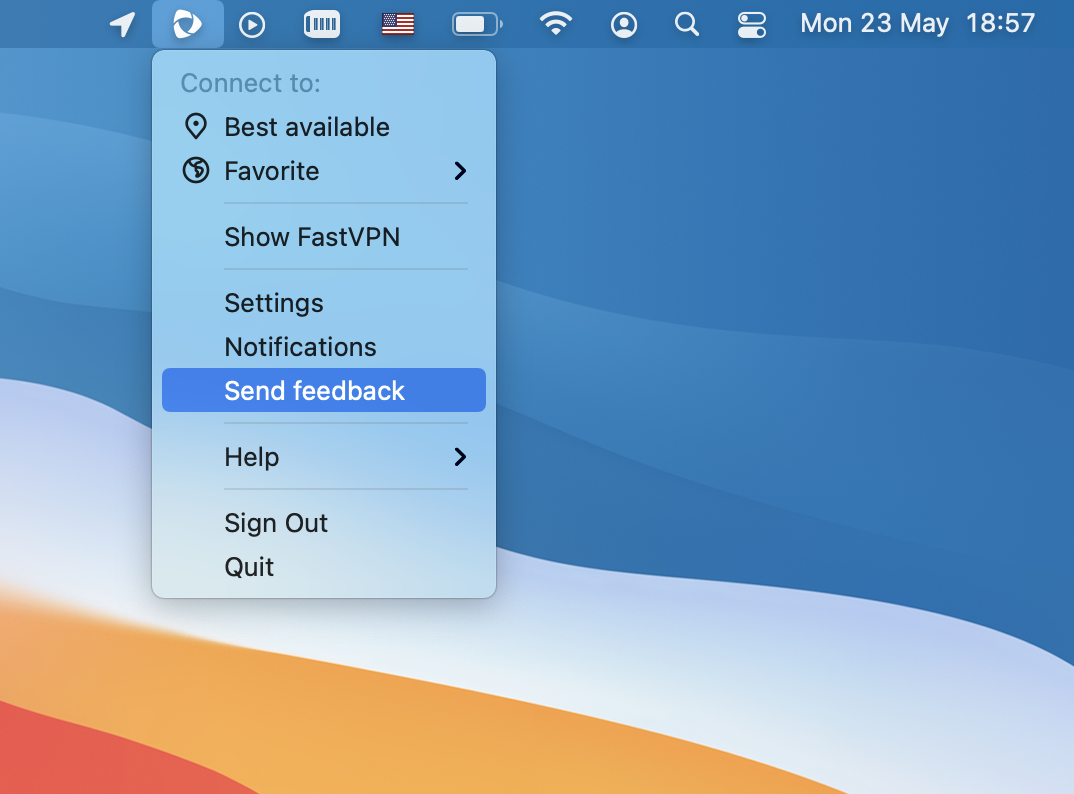Viewport: 1074px width, 794px height.
Task: Expand the Help submenu chevron
Action: [x=460, y=457]
